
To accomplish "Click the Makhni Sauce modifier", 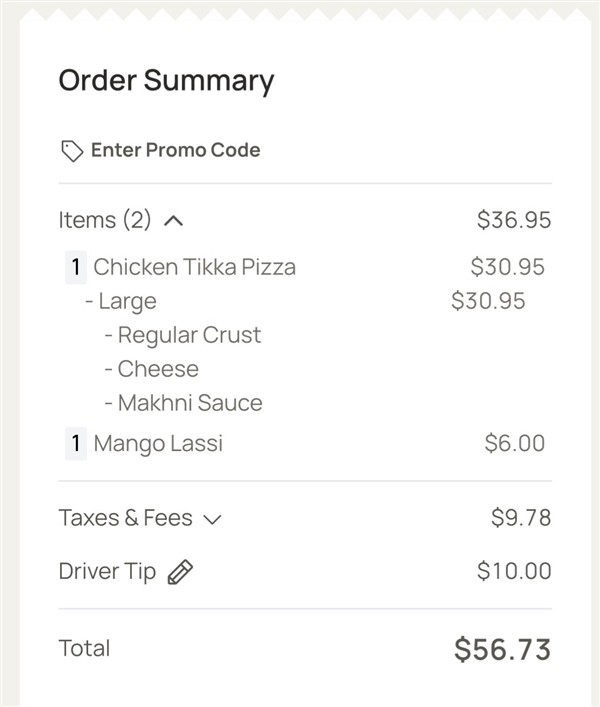I will [183, 403].
